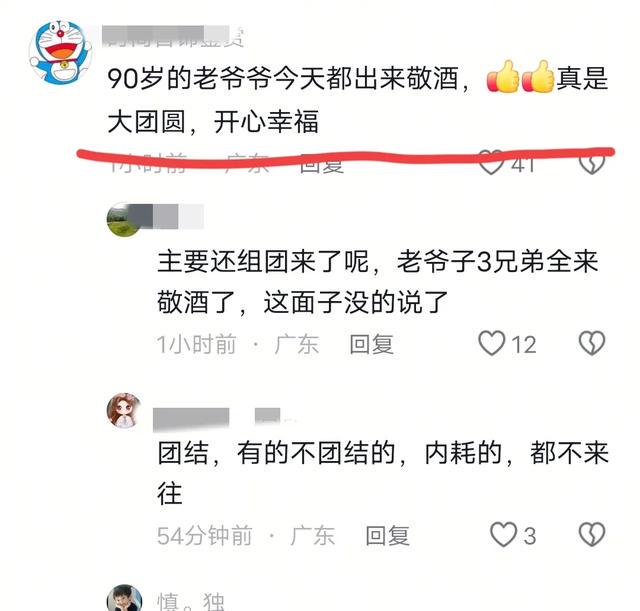Open the child photo avatar at bottom
Image resolution: width=640 pixels, height=611 pixels.
(124, 598)
